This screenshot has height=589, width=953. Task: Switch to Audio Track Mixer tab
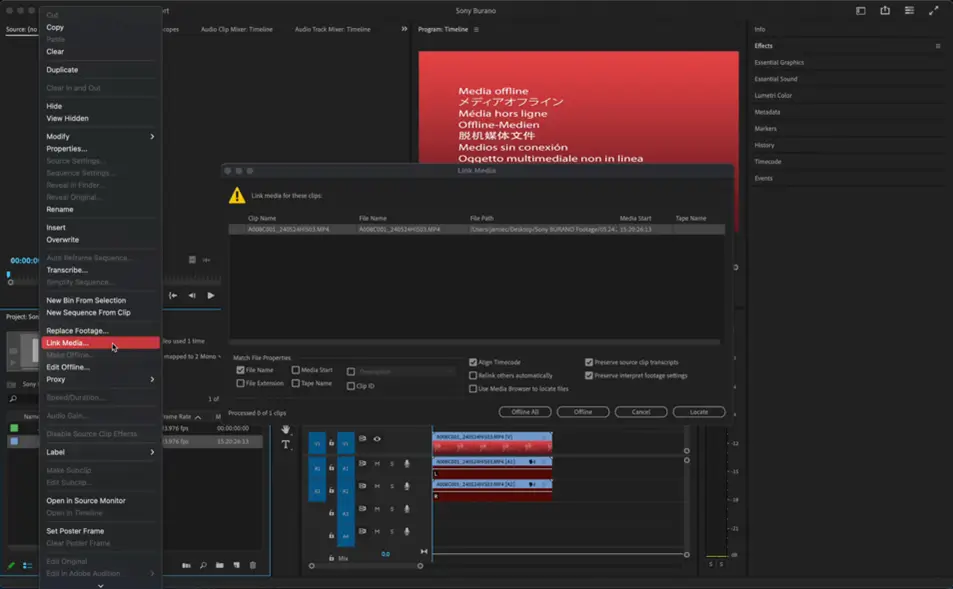point(332,30)
